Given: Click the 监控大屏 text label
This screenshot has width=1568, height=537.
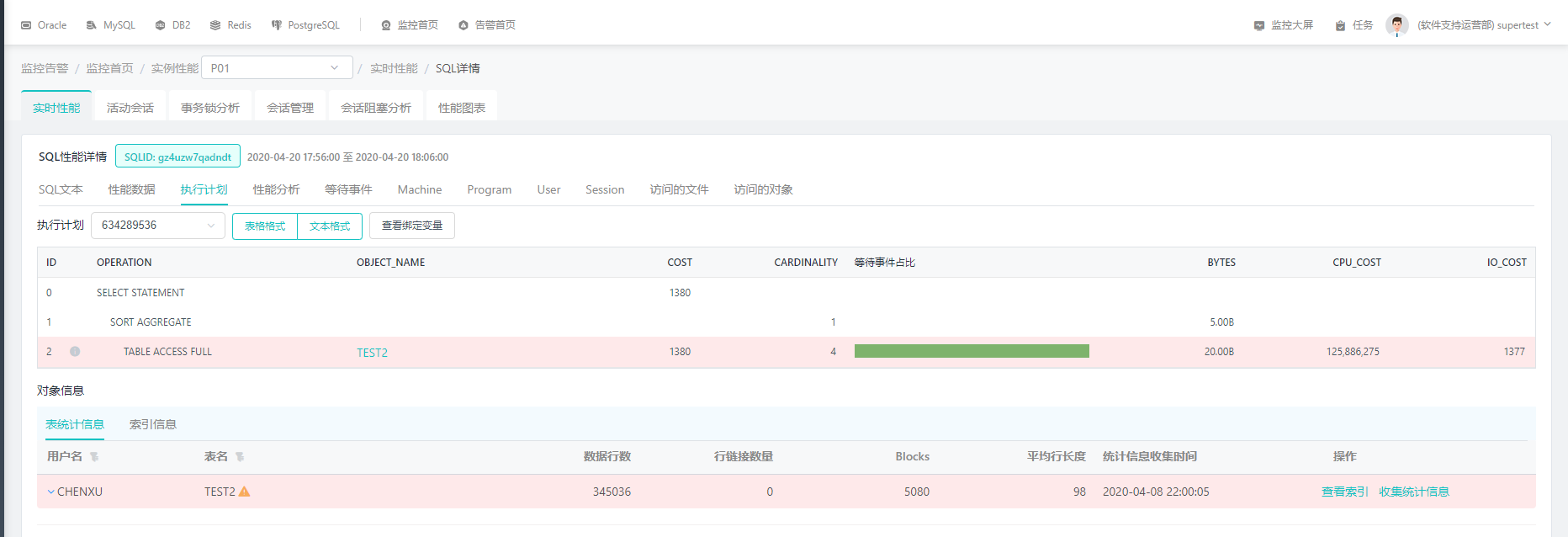Looking at the screenshot, I should click(1292, 25).
